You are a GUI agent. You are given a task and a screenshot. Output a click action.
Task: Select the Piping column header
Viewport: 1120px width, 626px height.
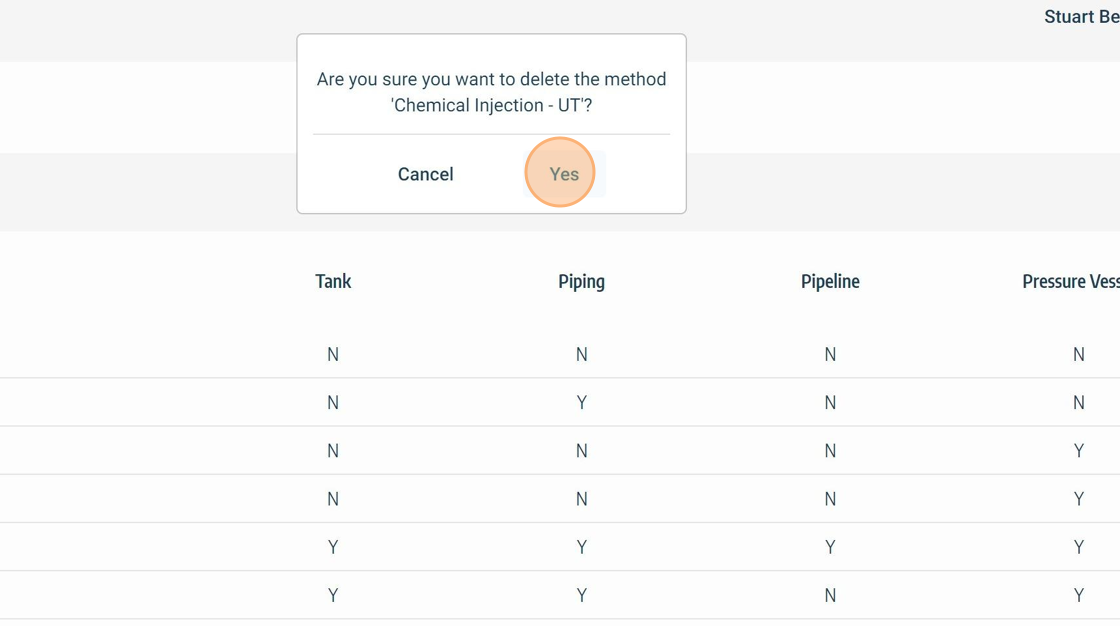pyautogui.click(x=581, y=282)
